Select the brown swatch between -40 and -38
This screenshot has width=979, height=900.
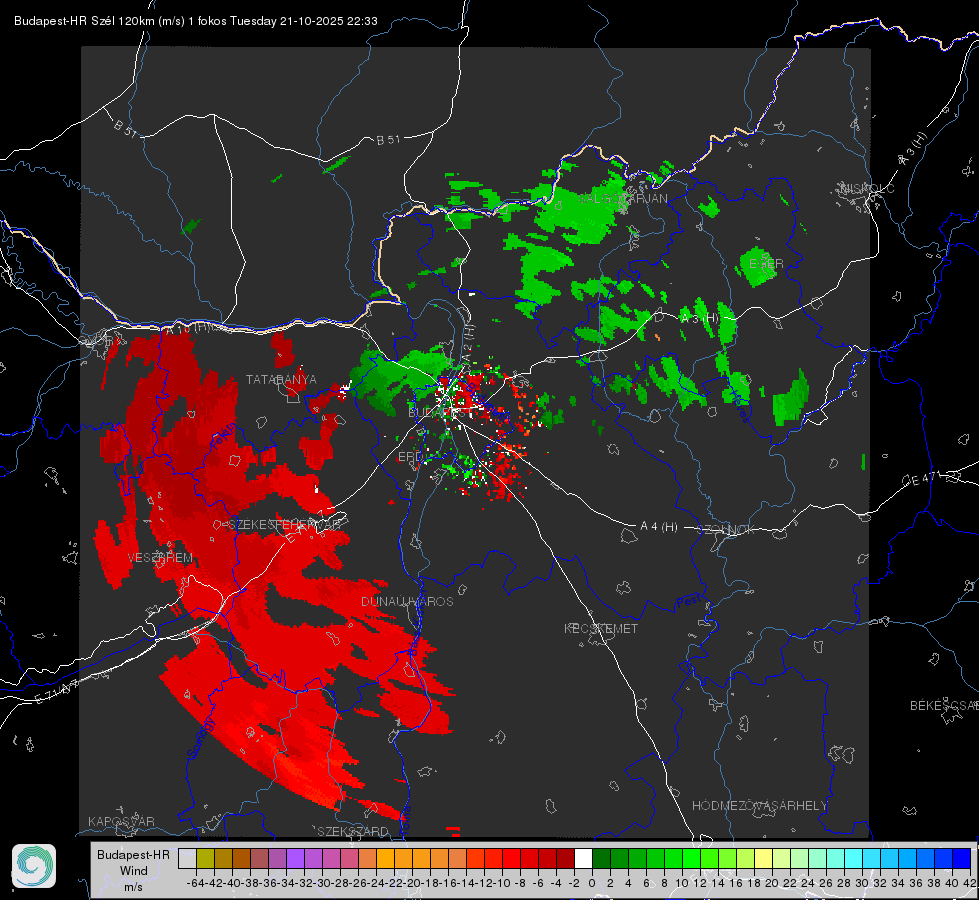[x=241, y=858]
